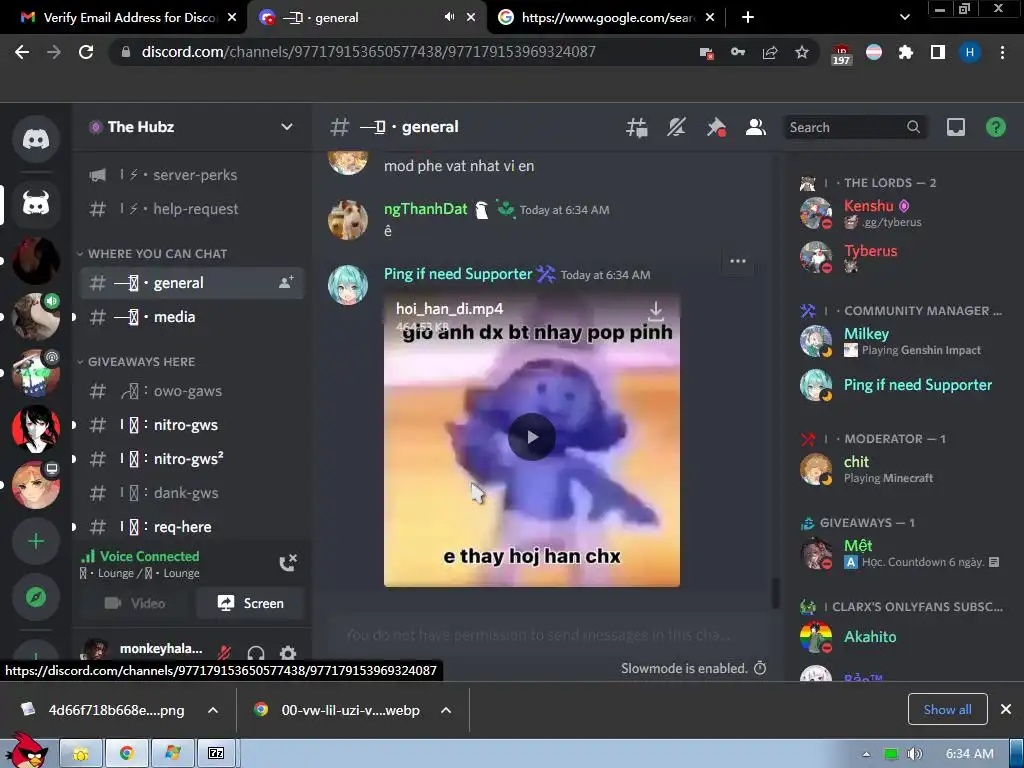
Task: Share screen with Screen button
Action: (x=250, y=603)
